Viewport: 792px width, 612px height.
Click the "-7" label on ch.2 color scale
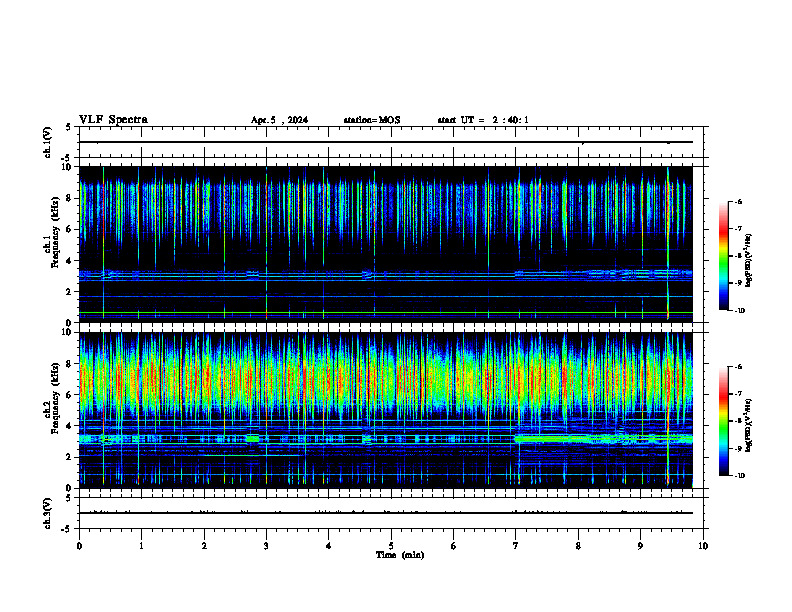point(738,394)
